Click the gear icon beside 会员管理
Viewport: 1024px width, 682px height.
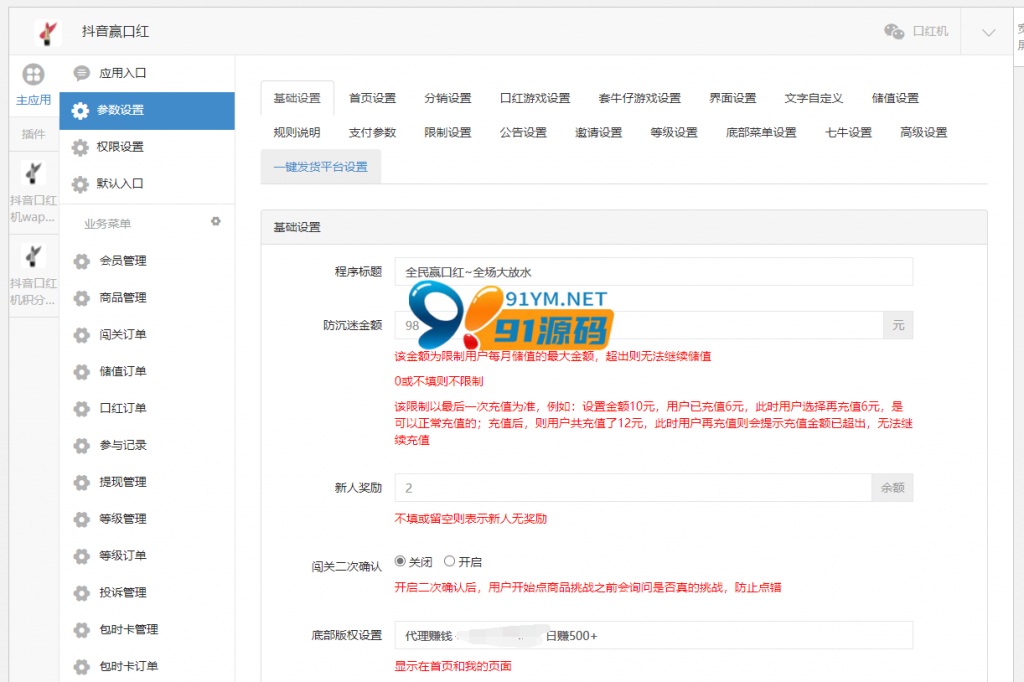82,261
